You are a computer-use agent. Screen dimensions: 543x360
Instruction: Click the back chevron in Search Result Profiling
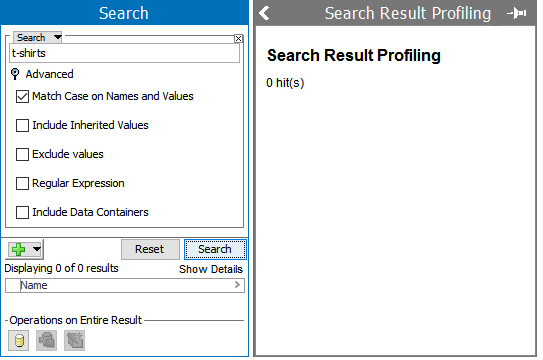point(265,13)
